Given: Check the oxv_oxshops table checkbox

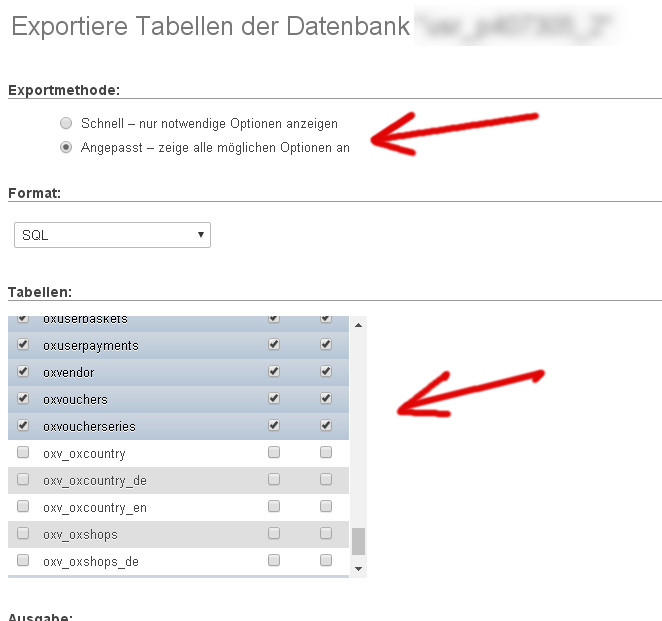Looking at the screenshot, I should coord(23,533).
